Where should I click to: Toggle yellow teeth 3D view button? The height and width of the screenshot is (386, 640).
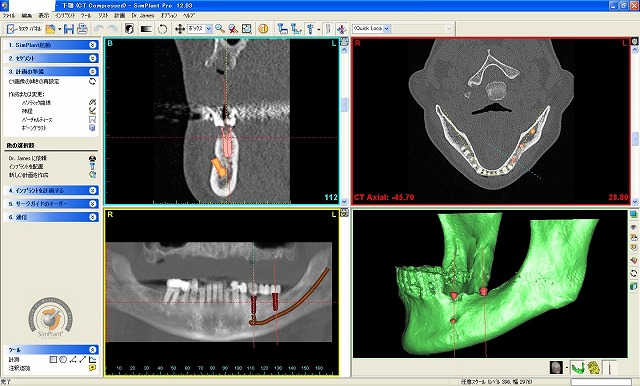click(x=593, y=368)
